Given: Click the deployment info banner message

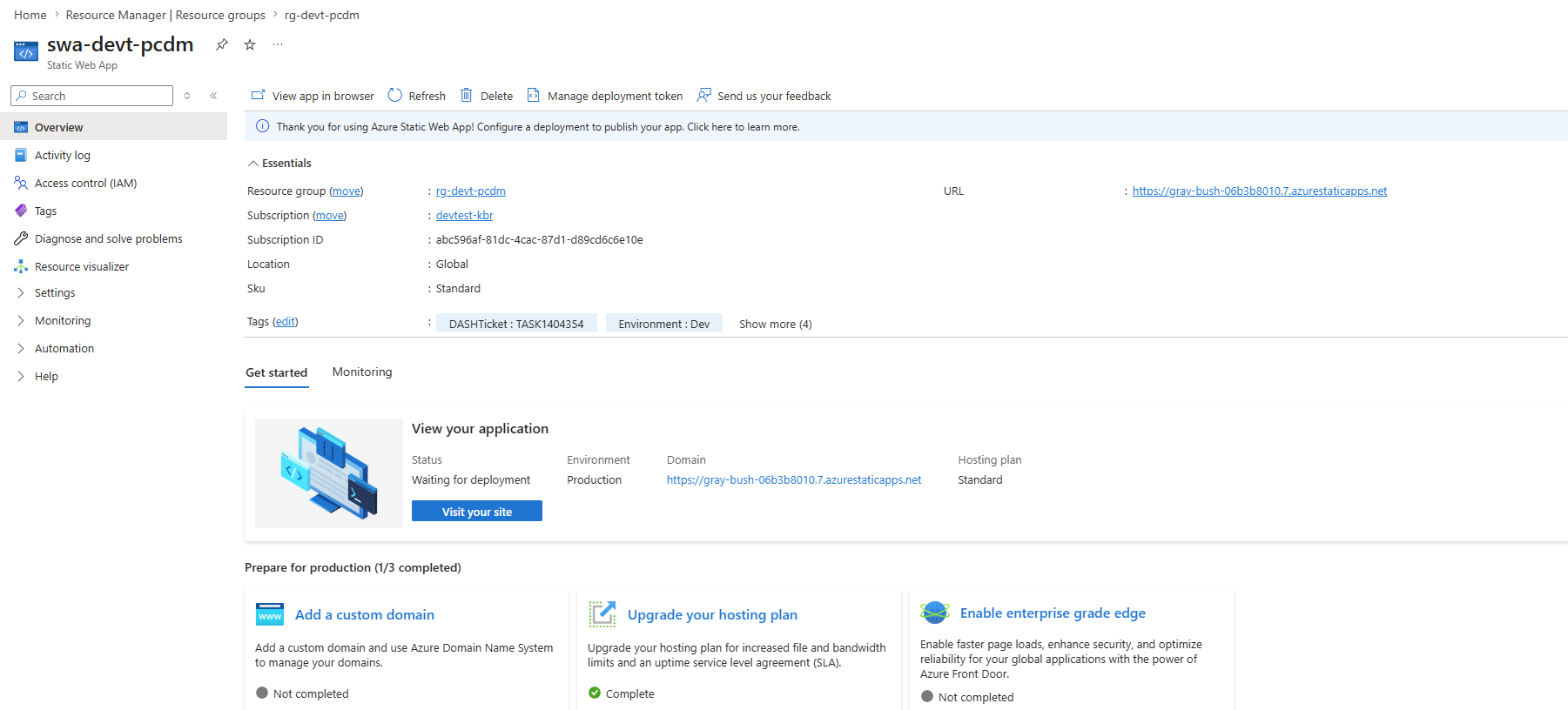Looking at the screenshot, I should 538,127.
